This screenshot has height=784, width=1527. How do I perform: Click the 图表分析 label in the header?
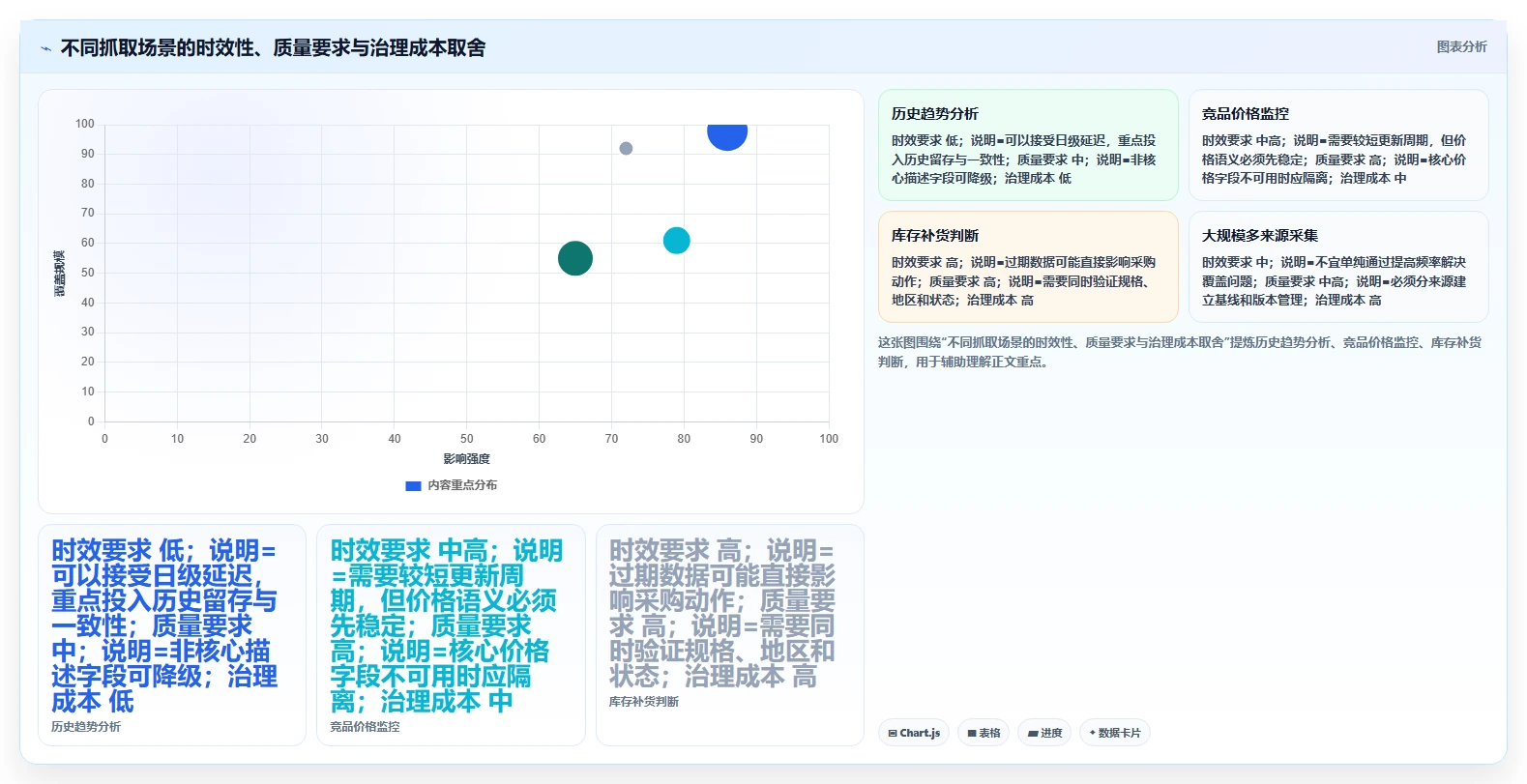click(1461, 46)
